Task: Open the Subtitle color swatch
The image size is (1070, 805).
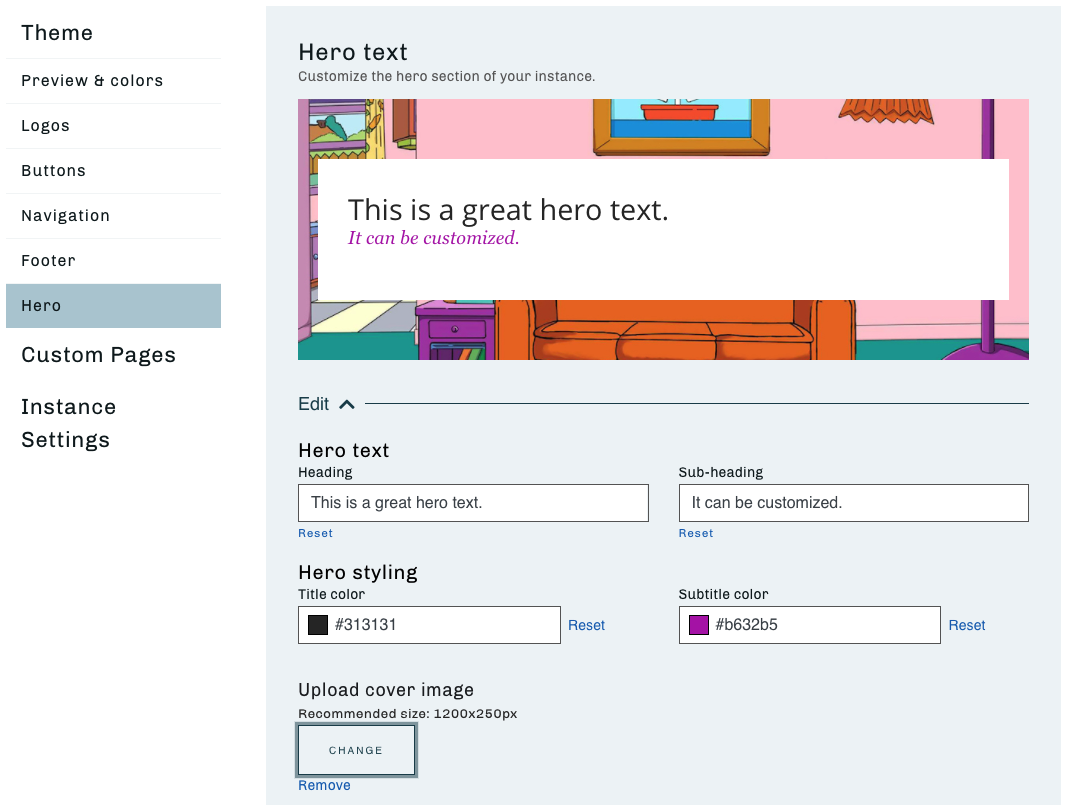Action: [x=699, y=625]
